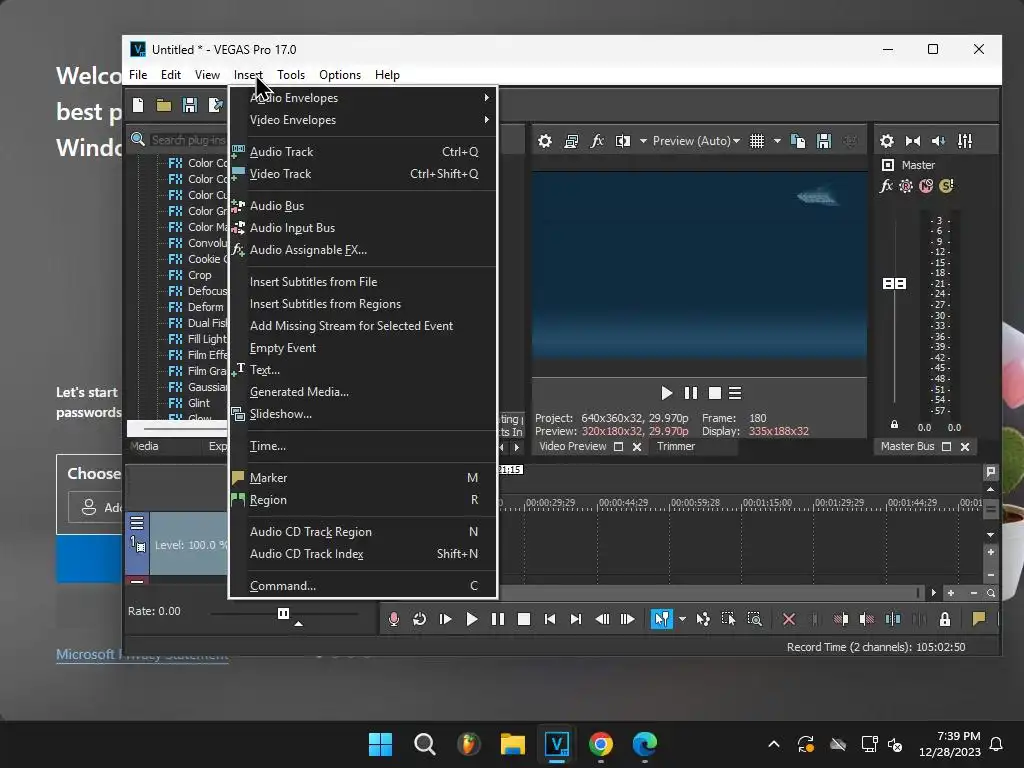
Task: Select Generated Media... menu entry
Action: click(x=363, y=392)
